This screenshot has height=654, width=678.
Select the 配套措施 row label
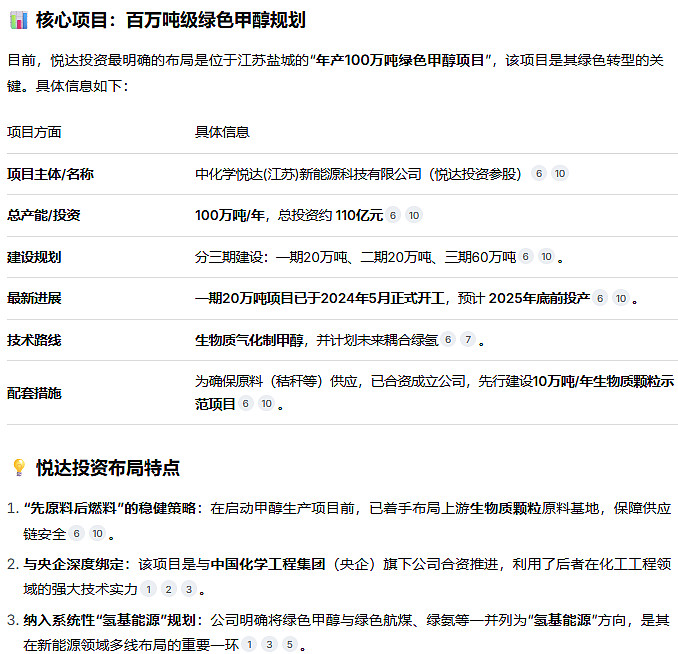coord(34,393)
